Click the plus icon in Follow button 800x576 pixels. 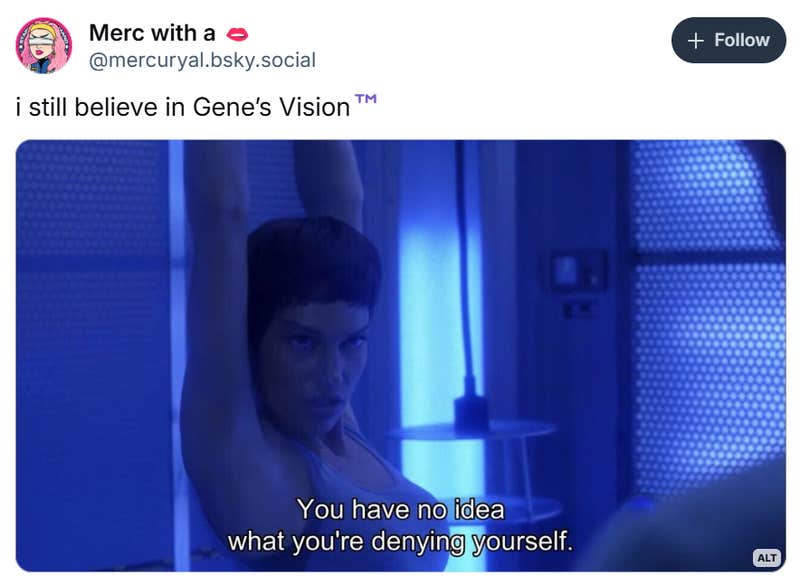[x=696, y=40]
